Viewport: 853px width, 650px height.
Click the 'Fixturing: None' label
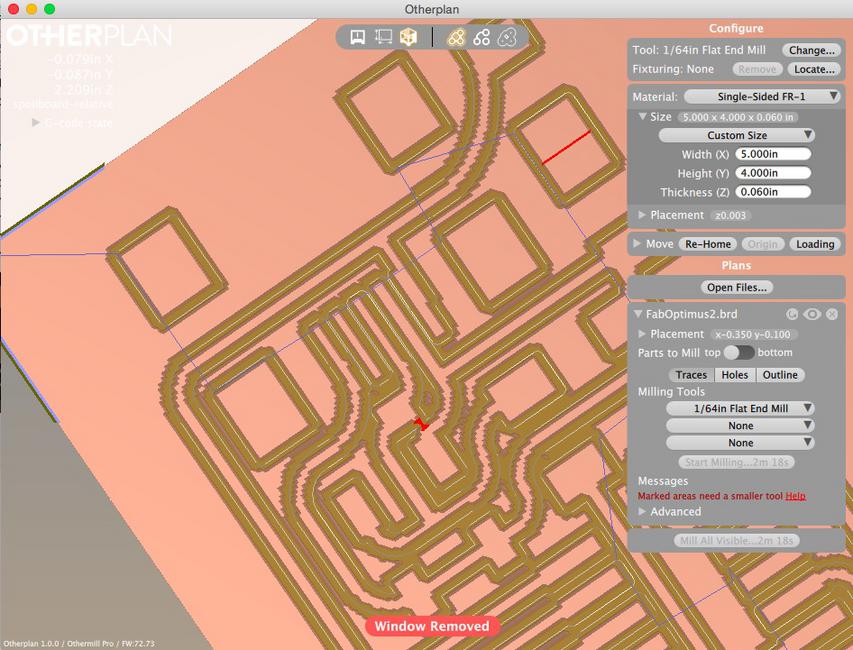(x=673, y=69)
